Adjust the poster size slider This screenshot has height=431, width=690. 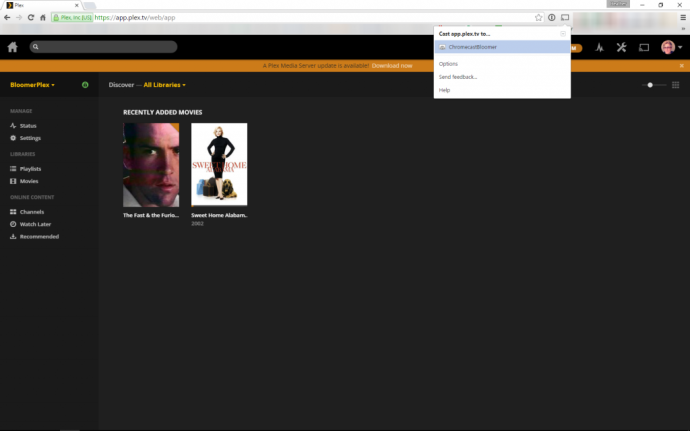coord(650,85)
